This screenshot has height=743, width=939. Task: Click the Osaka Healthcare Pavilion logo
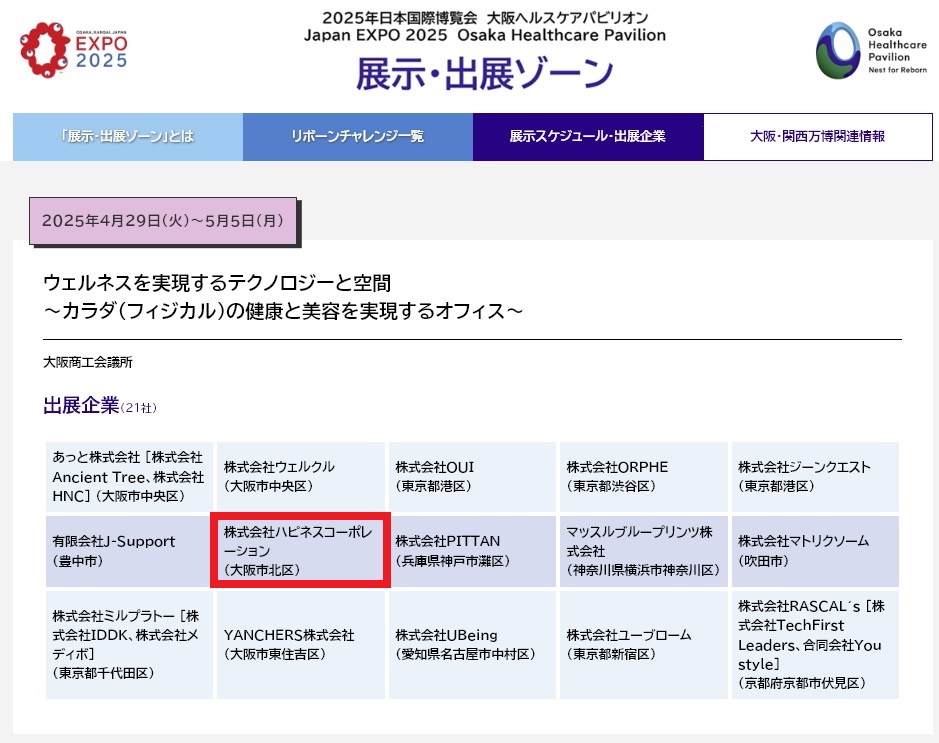pos(871,51)
